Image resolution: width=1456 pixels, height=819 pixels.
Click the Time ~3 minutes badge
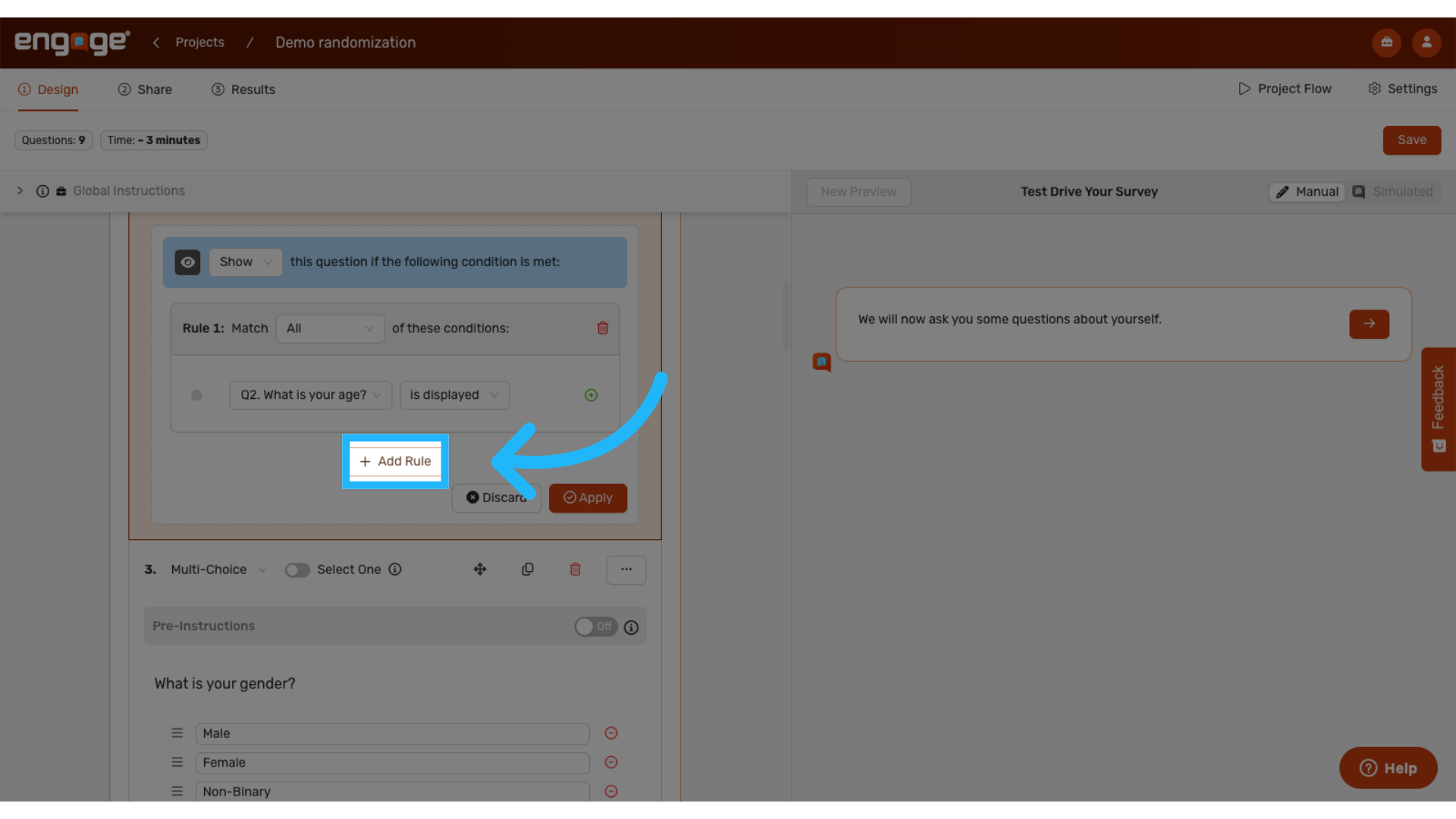(154, 140)
